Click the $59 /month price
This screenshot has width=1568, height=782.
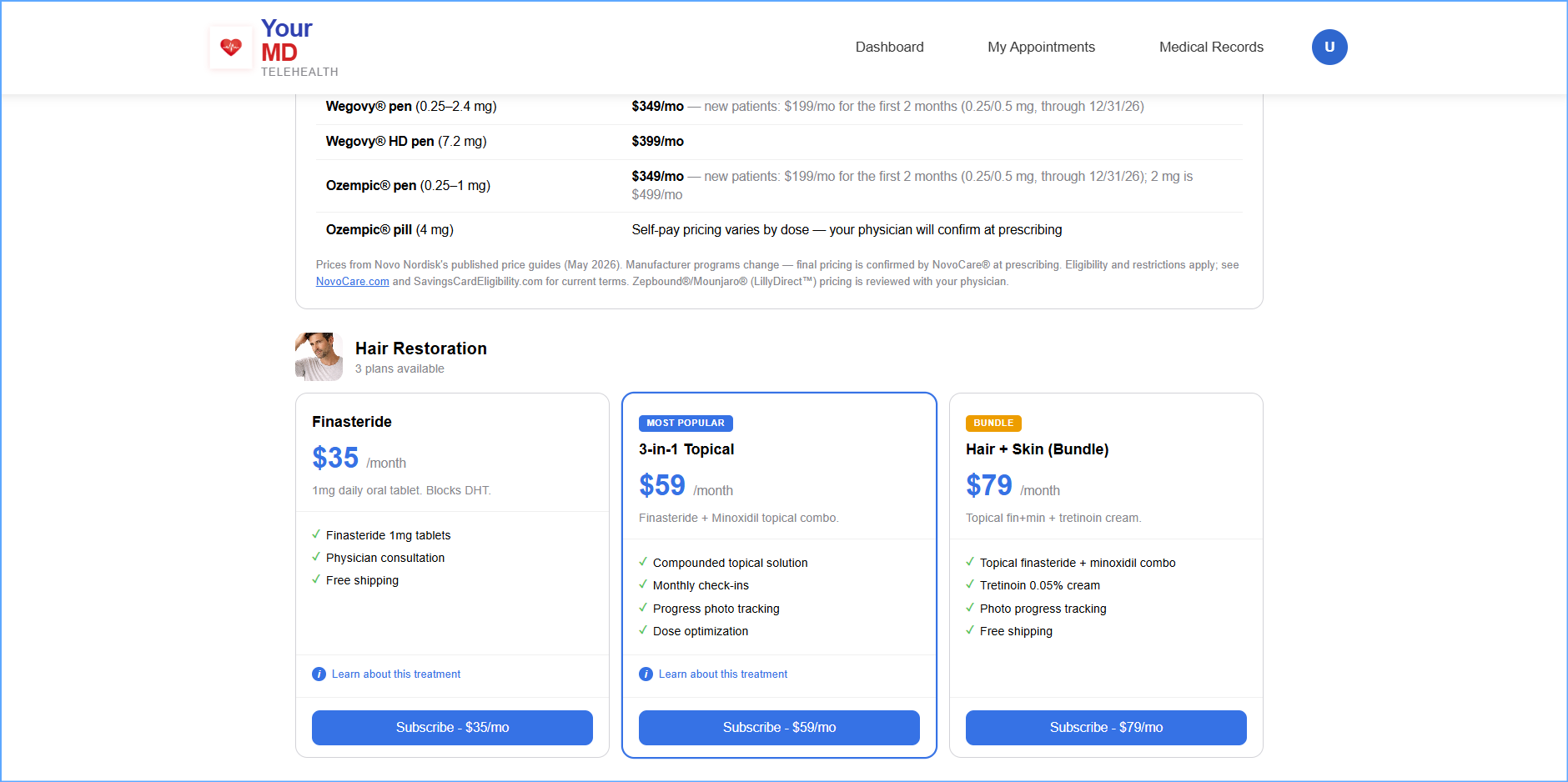(x=686, y=486)
